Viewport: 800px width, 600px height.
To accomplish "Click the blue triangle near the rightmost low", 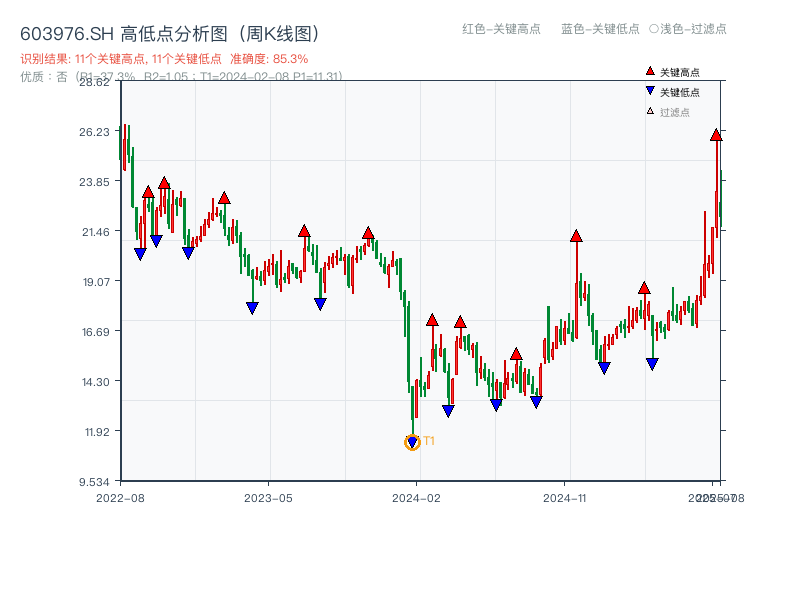I will click(652, 362).
